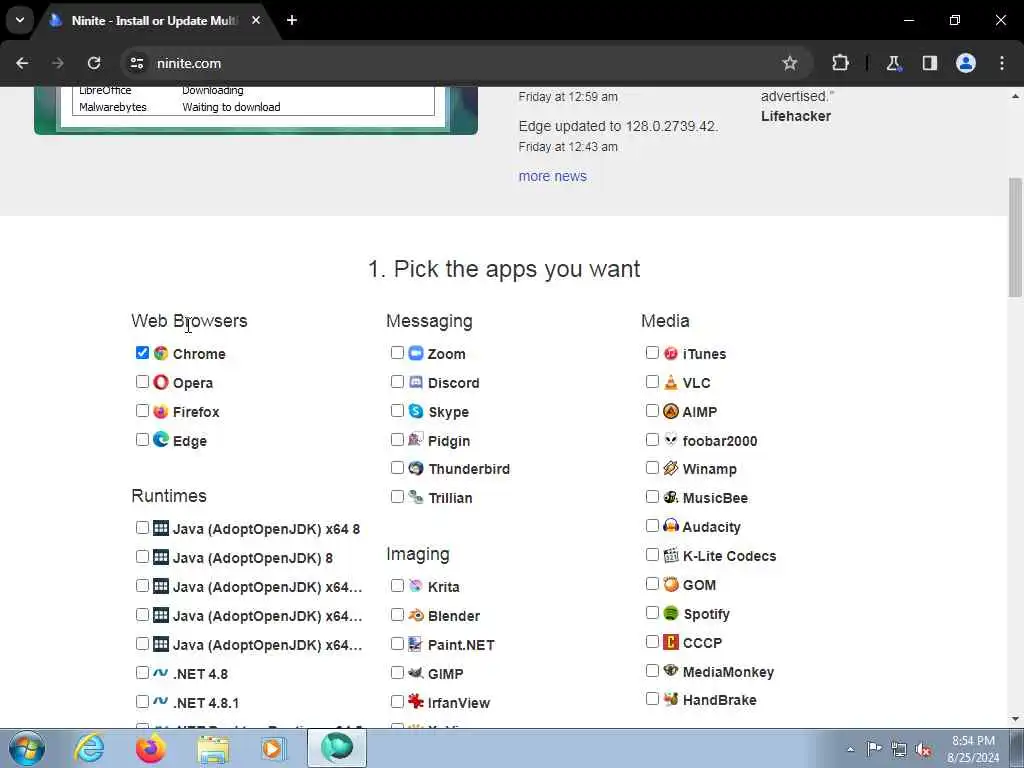Select the Ninite browser tab
Image resolution: width=1024 pixels, height=768 pixels.
[153, 21]
